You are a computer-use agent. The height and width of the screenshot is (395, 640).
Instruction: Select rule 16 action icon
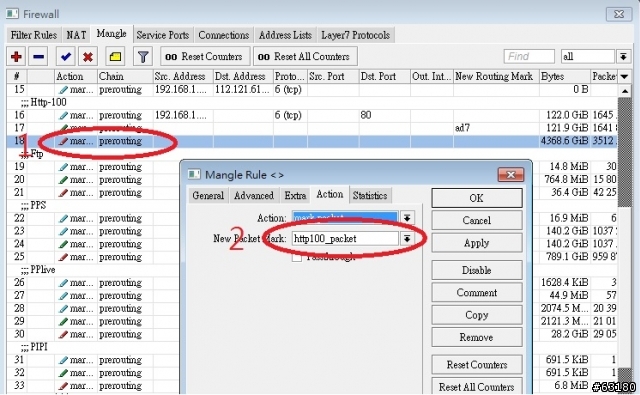click(x=63, y=115)
